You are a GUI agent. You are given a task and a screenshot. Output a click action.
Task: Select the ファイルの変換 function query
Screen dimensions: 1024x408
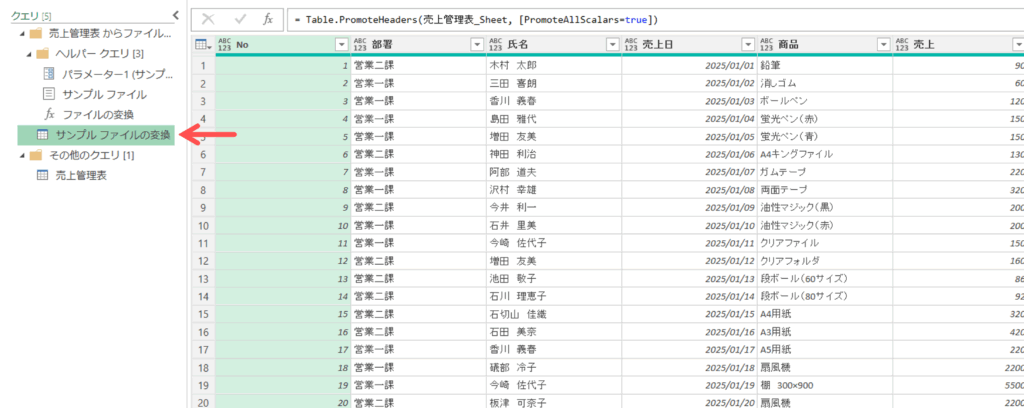click(x=98, y=114)
